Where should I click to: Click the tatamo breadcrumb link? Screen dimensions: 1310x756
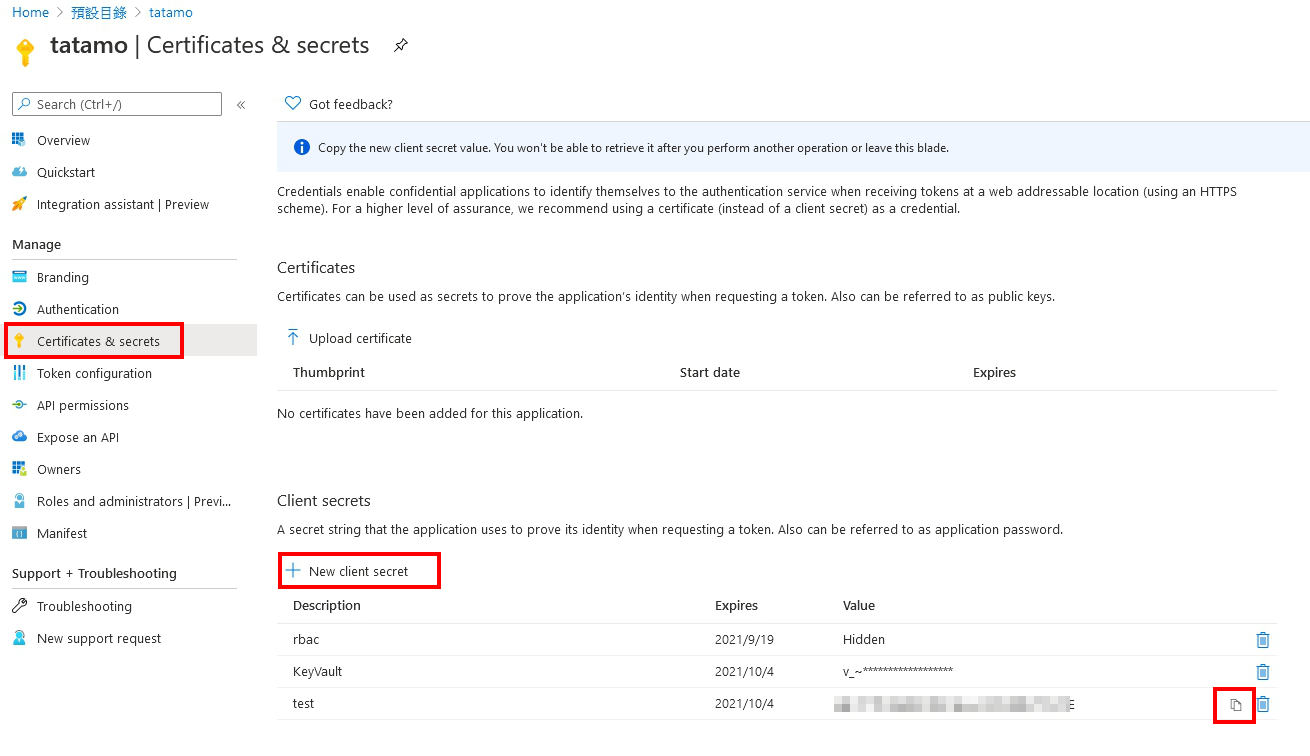coord(171,12)
